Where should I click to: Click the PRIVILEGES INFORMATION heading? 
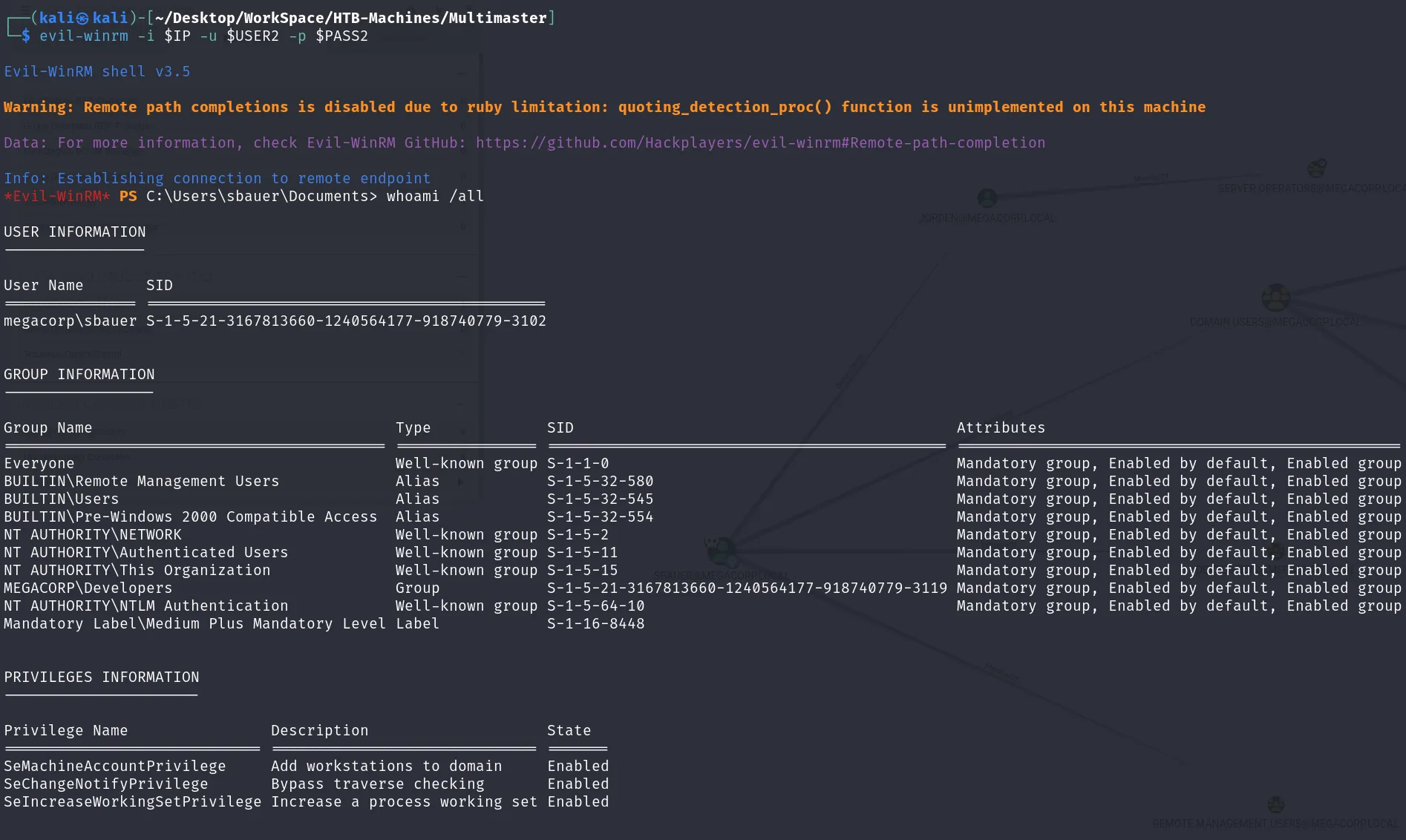pos(102,677)
